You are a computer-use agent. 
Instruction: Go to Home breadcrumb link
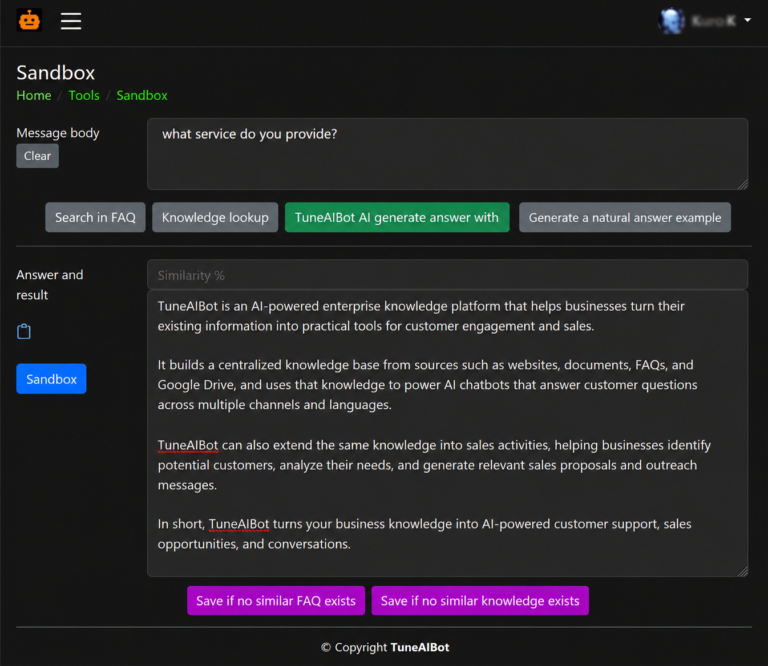tap(34, 95)
